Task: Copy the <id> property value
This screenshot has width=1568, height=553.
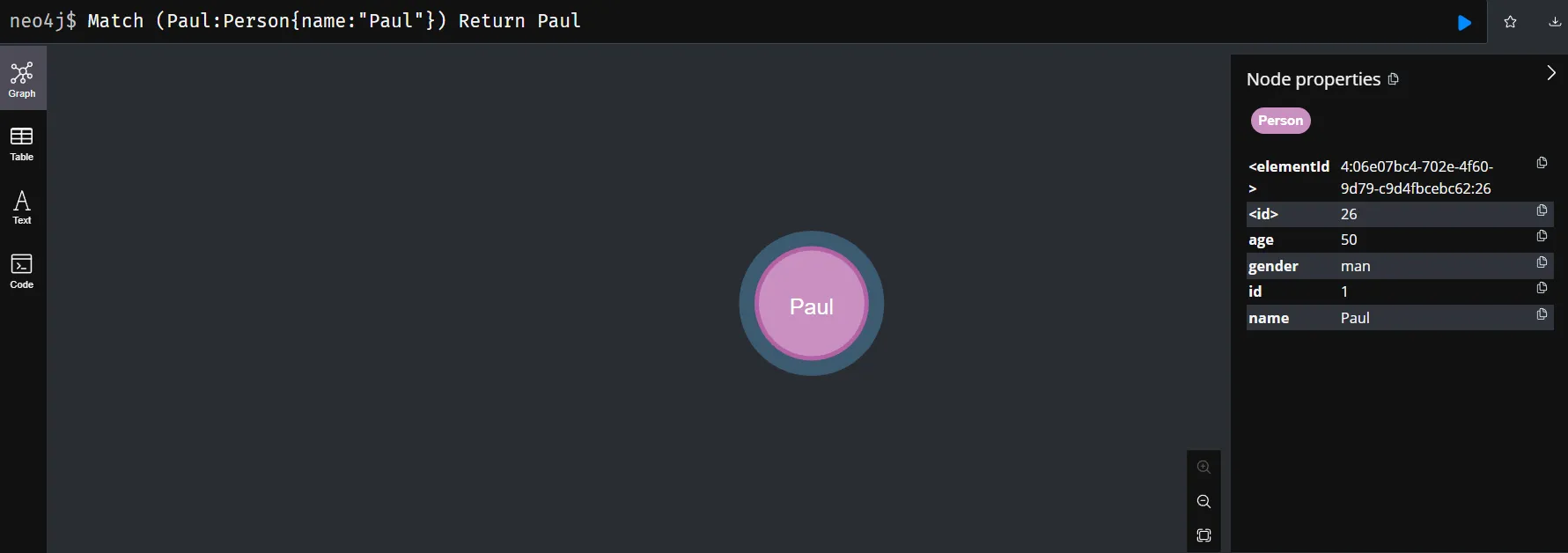Action: coord(1542,210)
